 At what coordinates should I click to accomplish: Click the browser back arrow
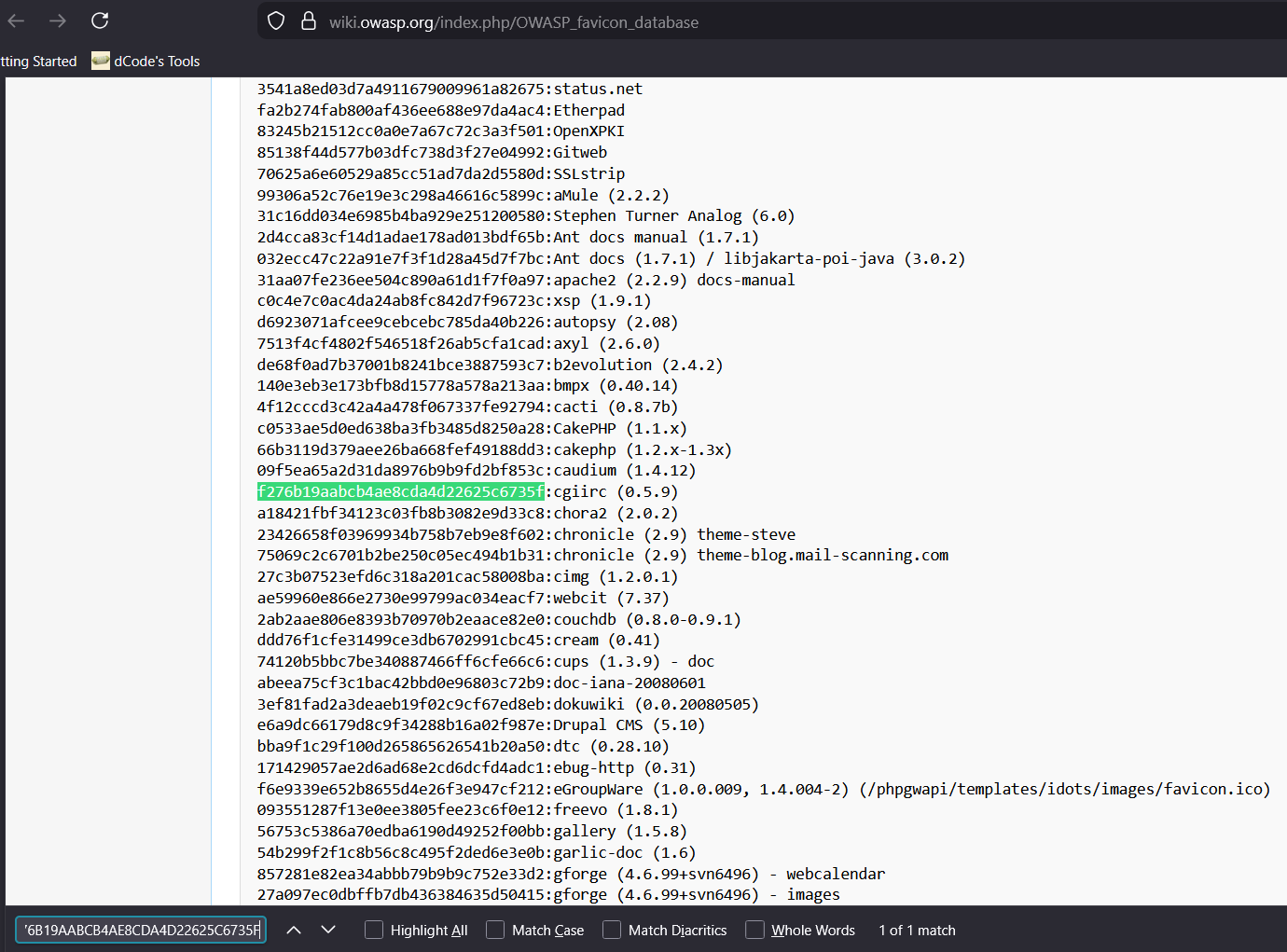point(16,21)
